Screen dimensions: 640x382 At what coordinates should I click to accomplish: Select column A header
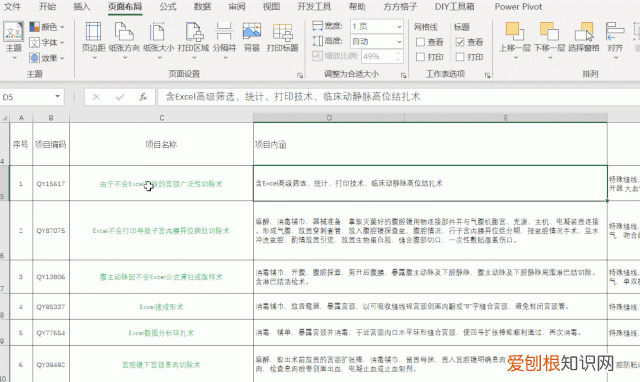21,118
